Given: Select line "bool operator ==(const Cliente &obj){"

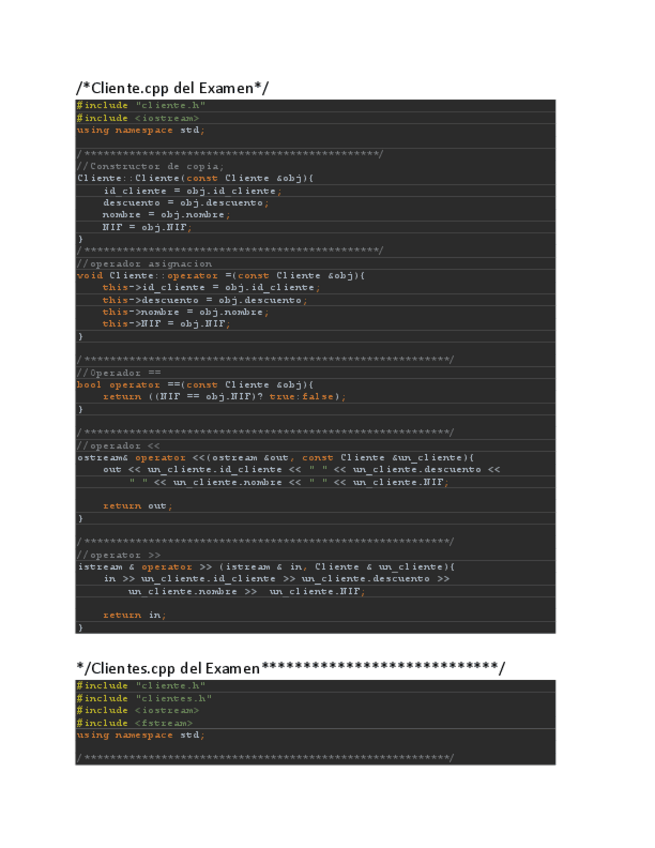Looking at the screenshot, I should [x=195, y=385].
